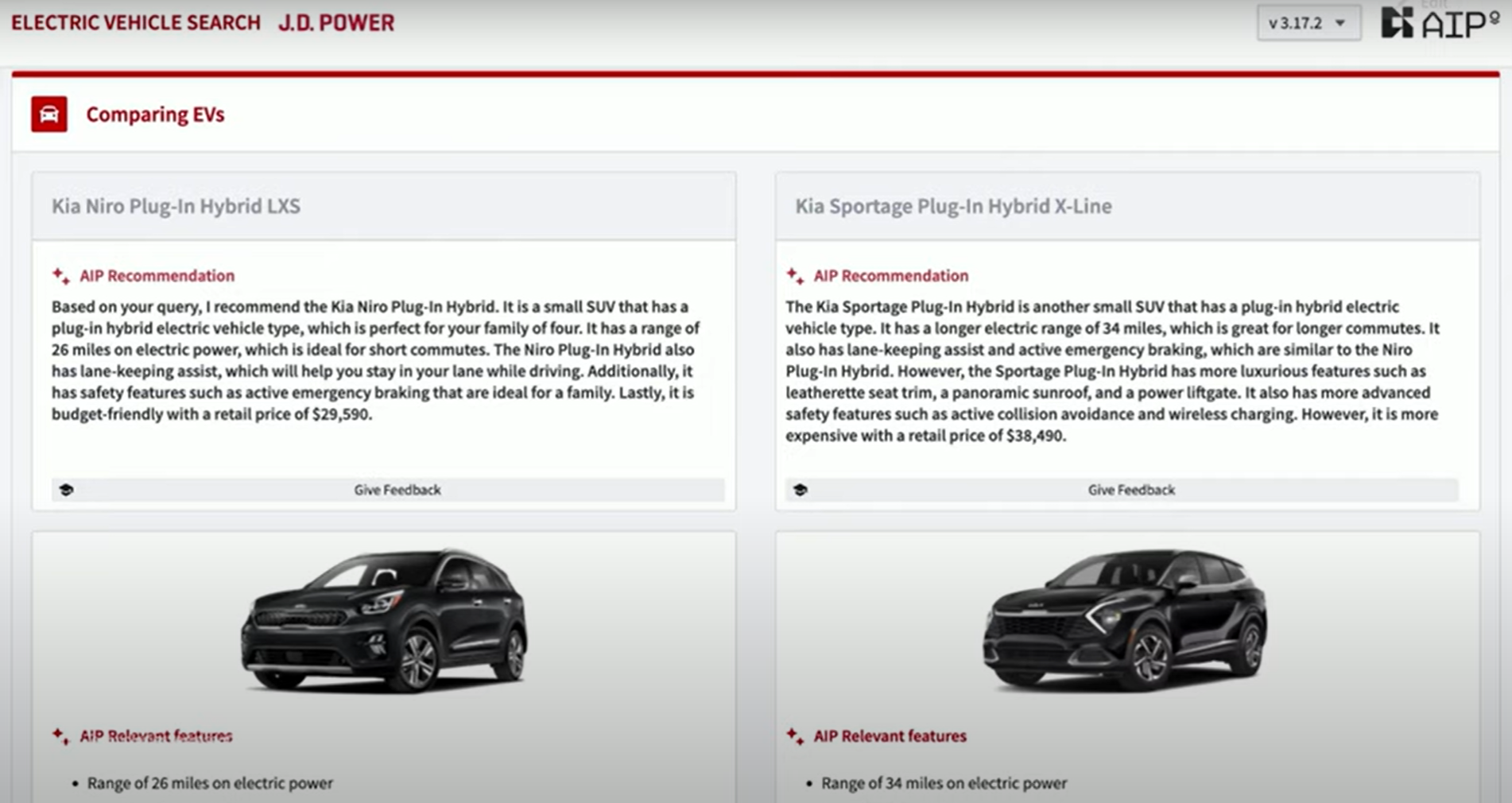This screenshot has height=803, width=1512.
Task: Click the red car icon beside Comparing EVs
Action: [x=48, y=114]
